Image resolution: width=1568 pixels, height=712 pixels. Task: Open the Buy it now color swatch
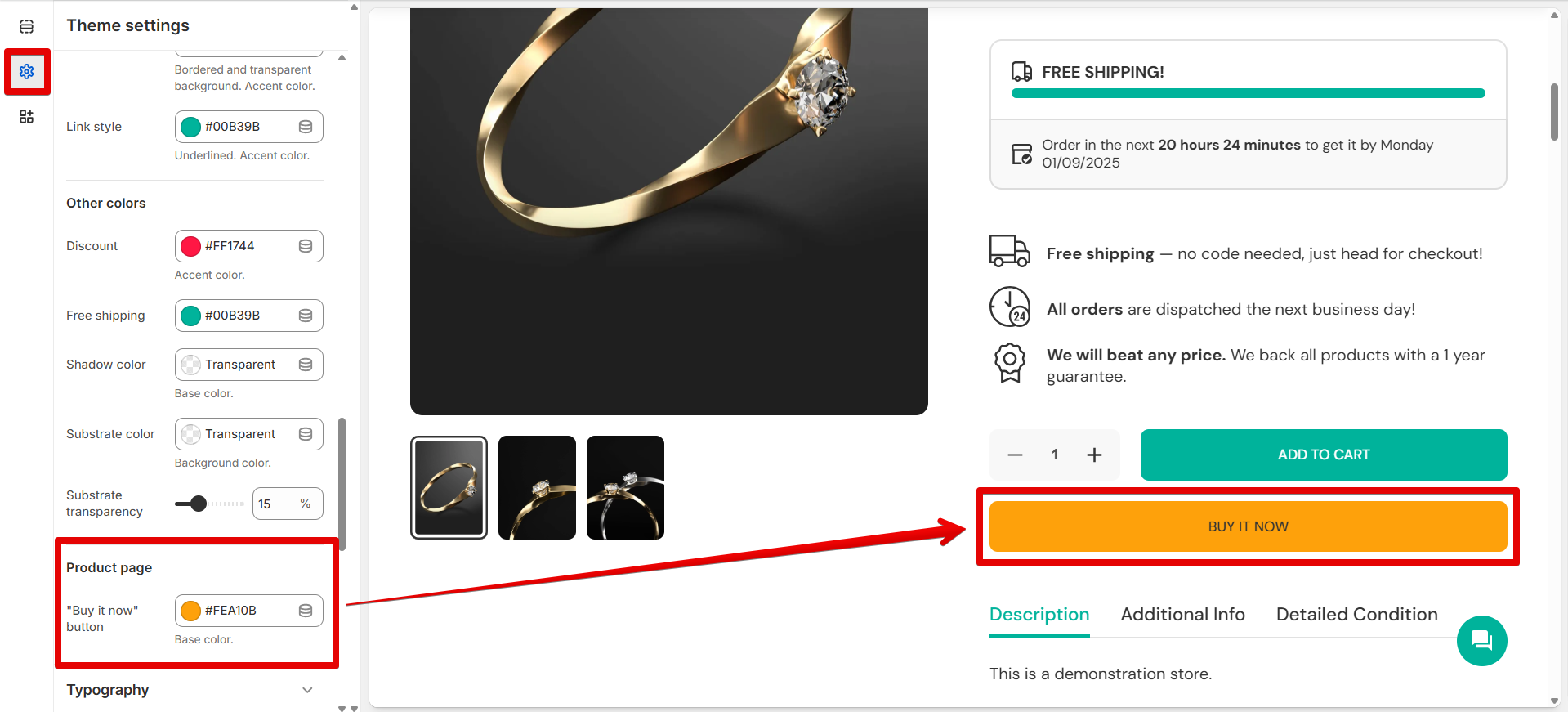click(x=191, y=611)
